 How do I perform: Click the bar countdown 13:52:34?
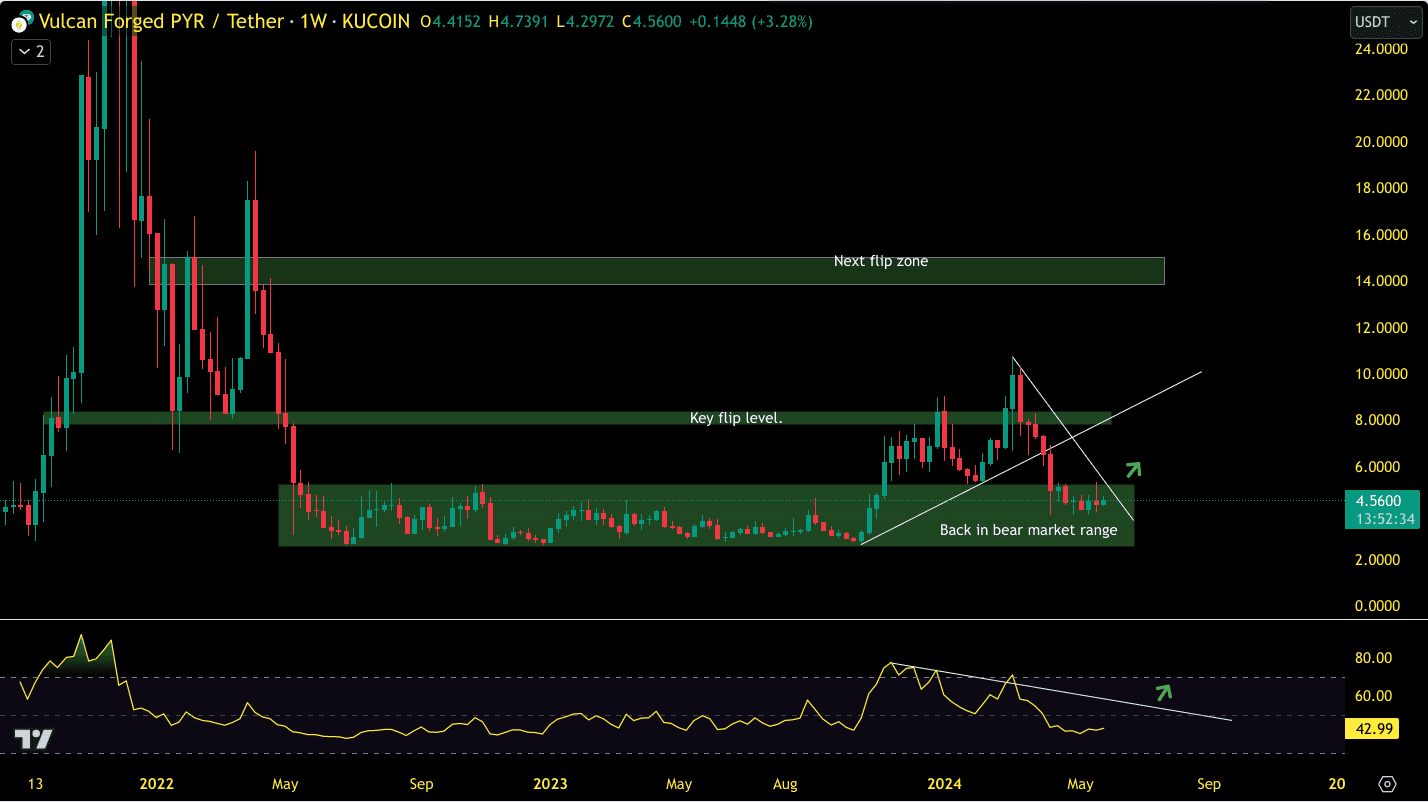(x=1385, y=519)
